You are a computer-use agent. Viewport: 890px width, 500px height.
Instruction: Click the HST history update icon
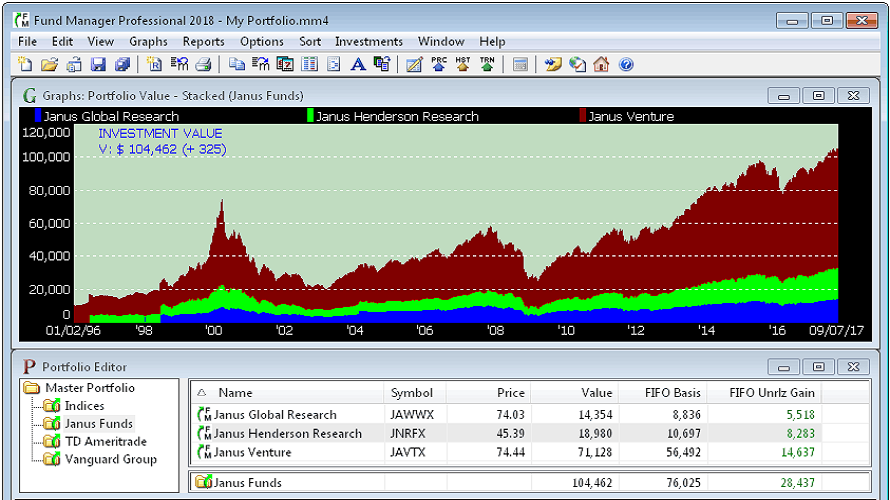(463, 65)
